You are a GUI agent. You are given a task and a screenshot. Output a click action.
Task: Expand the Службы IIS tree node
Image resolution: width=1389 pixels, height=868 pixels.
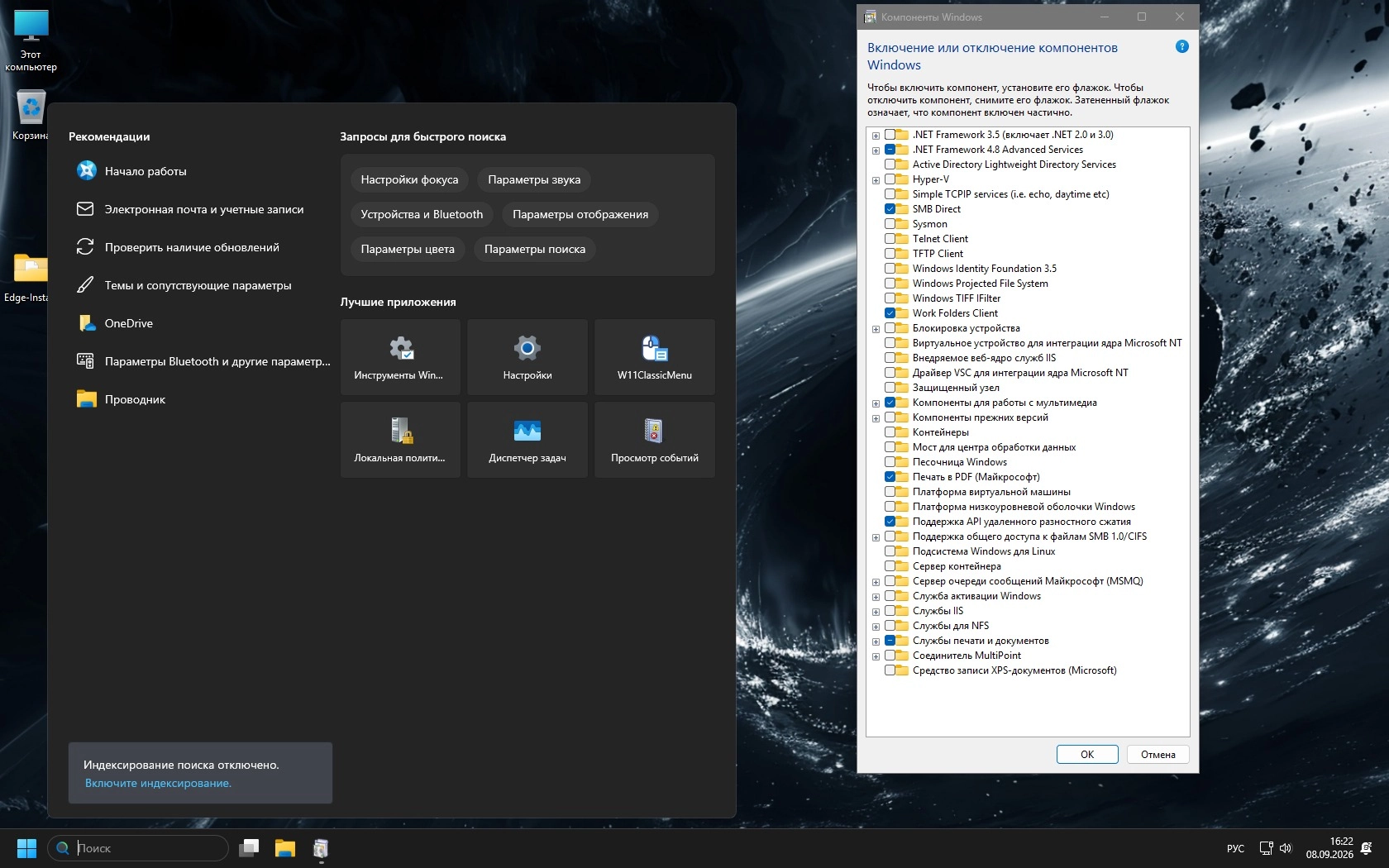click(x=876, y=611)
